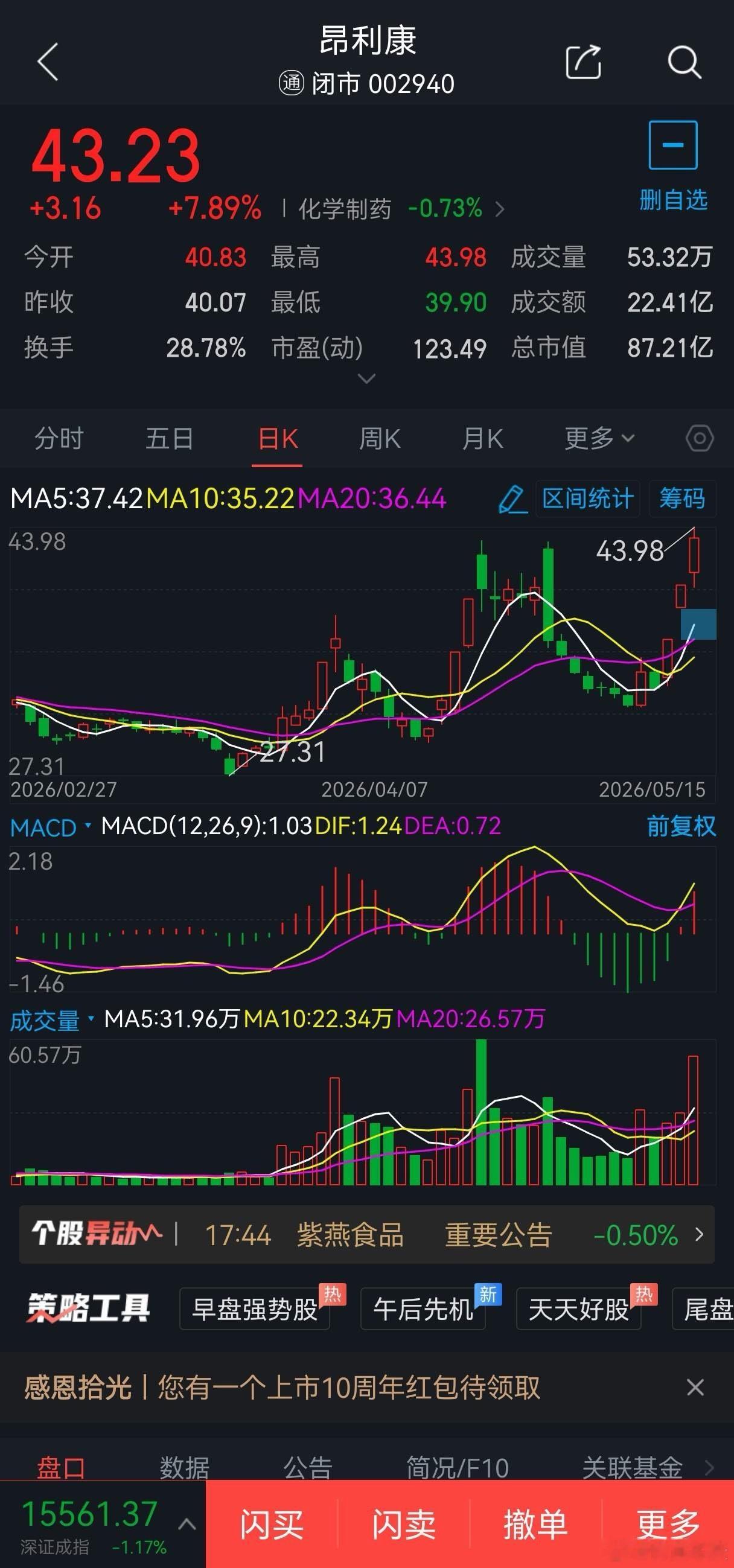Viewport: 734px width, 1568px height.
Task: Open chart settings hexagon icon
Action: tap(700, 438)
